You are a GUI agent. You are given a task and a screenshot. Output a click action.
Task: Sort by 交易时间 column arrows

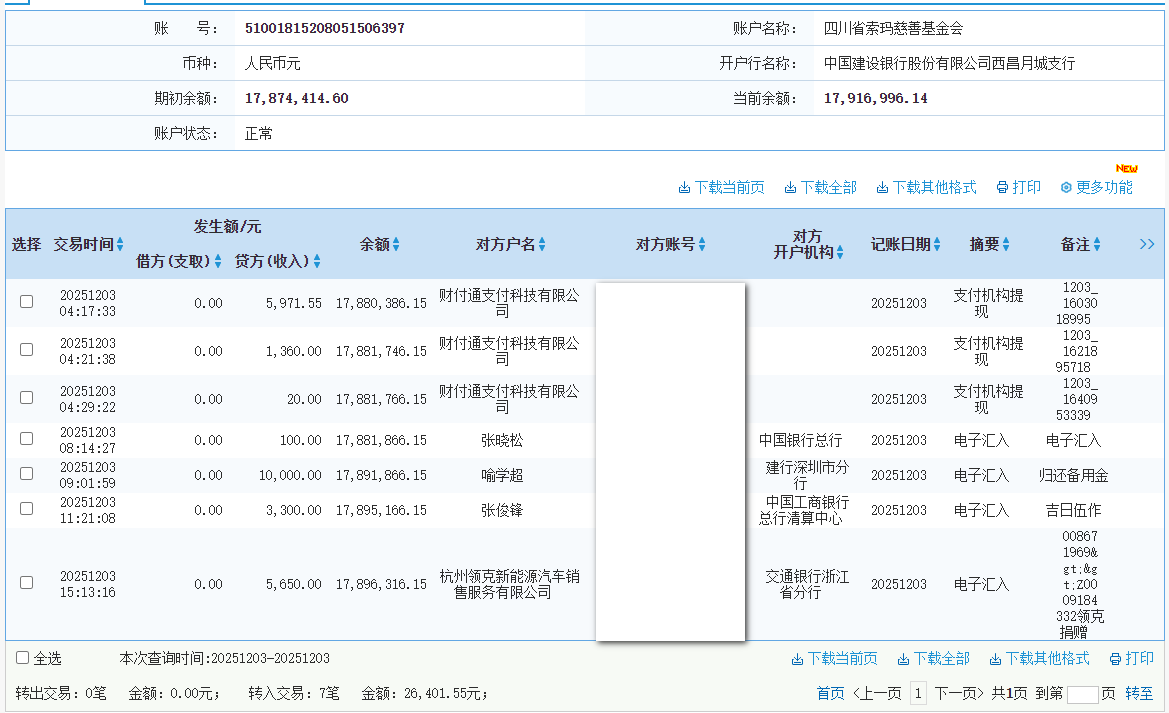[x=118, y=243]
